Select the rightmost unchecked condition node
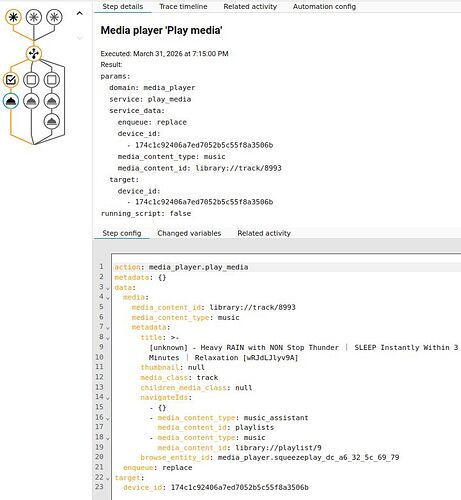 [x=52, y=80]
